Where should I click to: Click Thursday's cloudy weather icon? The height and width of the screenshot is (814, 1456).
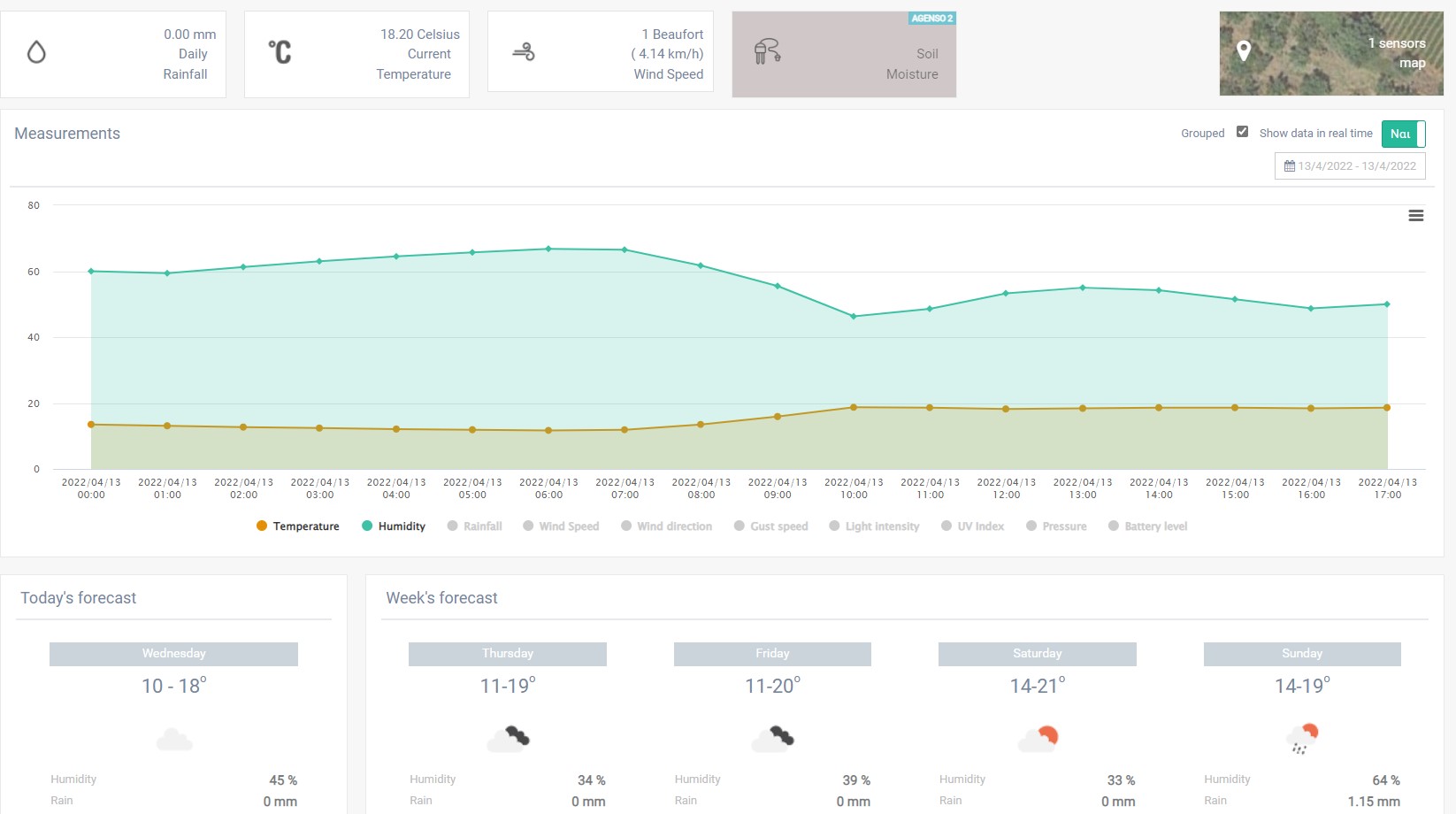(509, 737)
